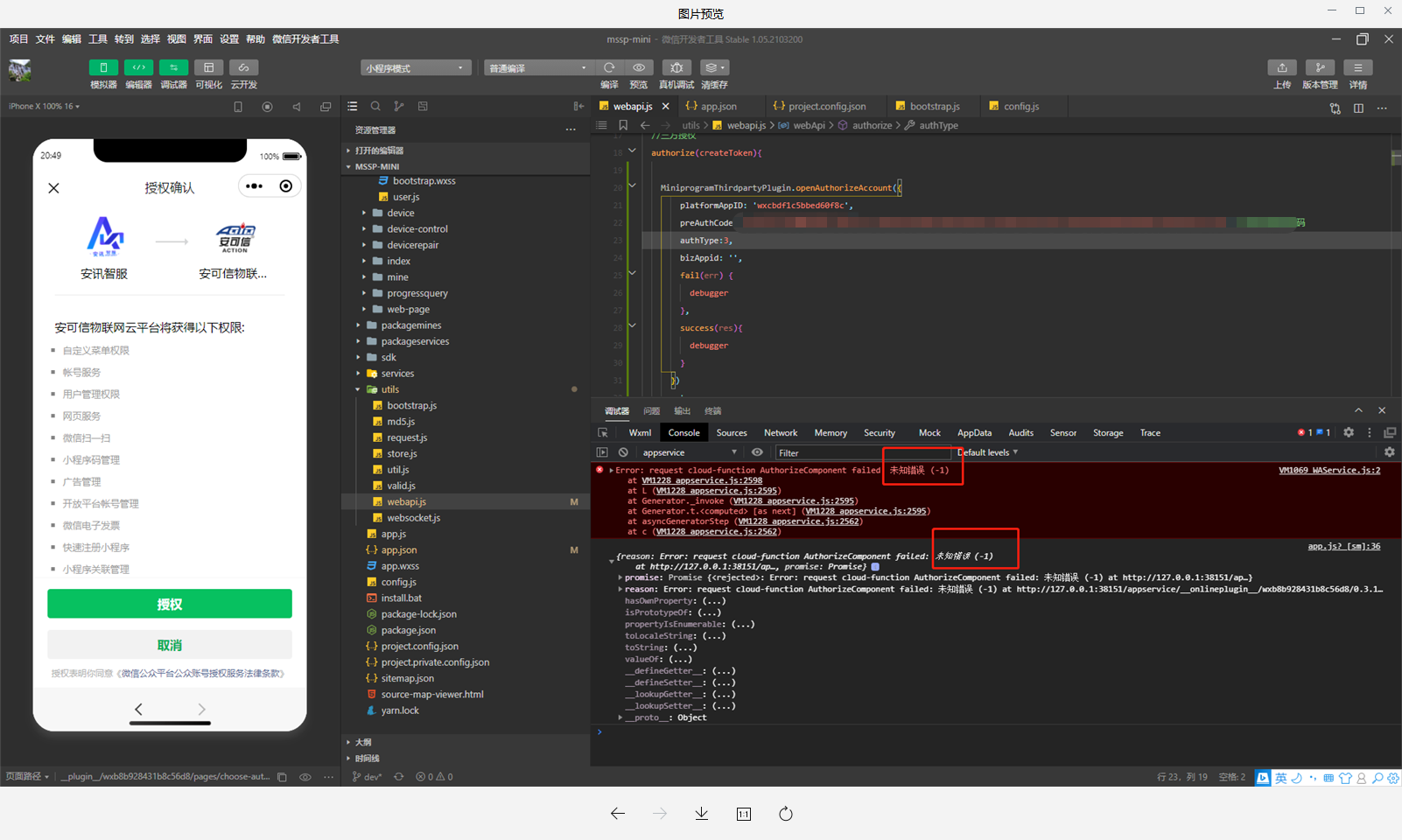This screenshot has height=840, width=1402.
Task: Open the VM1069 WAService.js:2 source link
Action: tap(1329, 471)
